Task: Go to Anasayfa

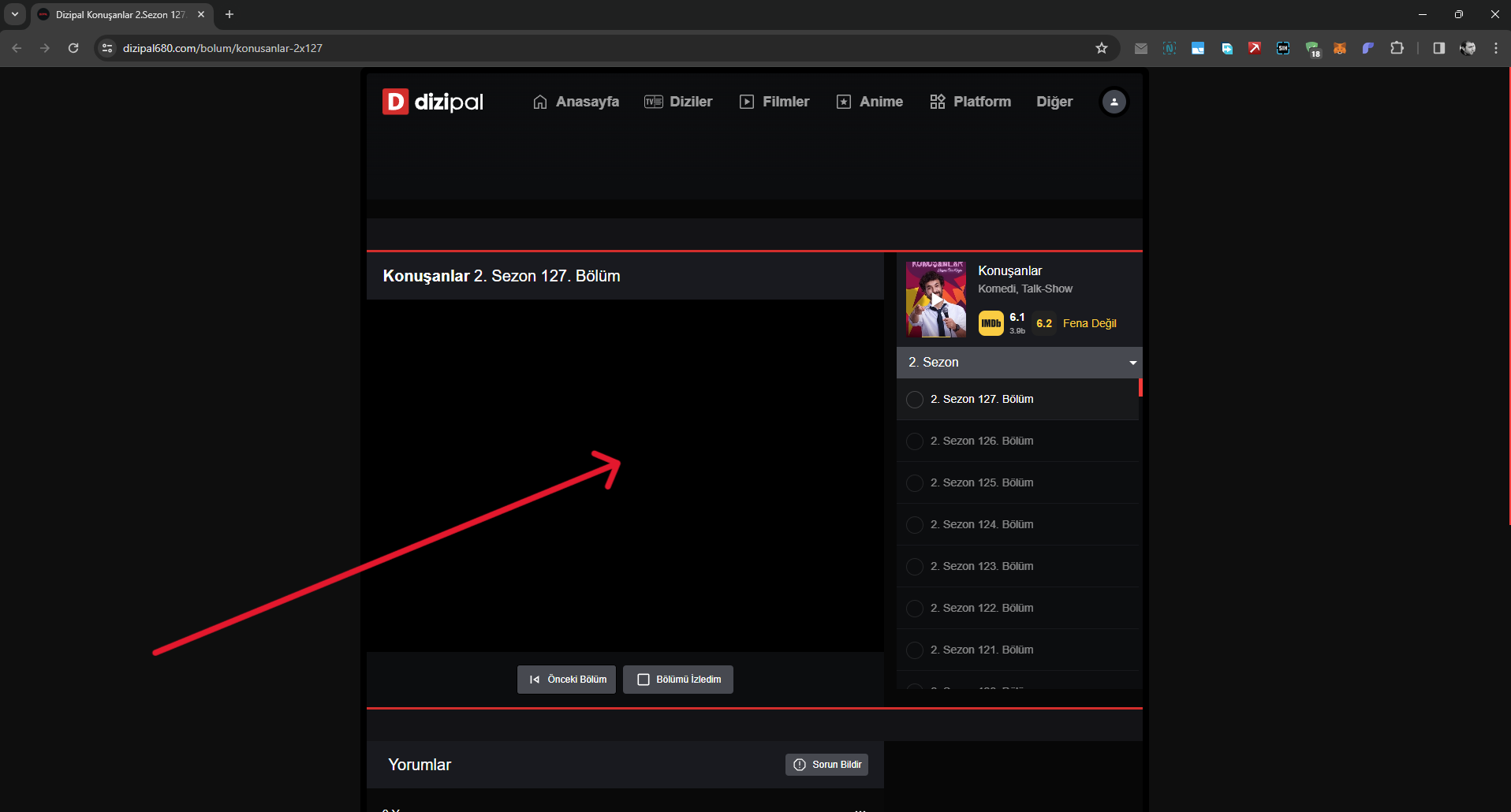Action: 576,102
